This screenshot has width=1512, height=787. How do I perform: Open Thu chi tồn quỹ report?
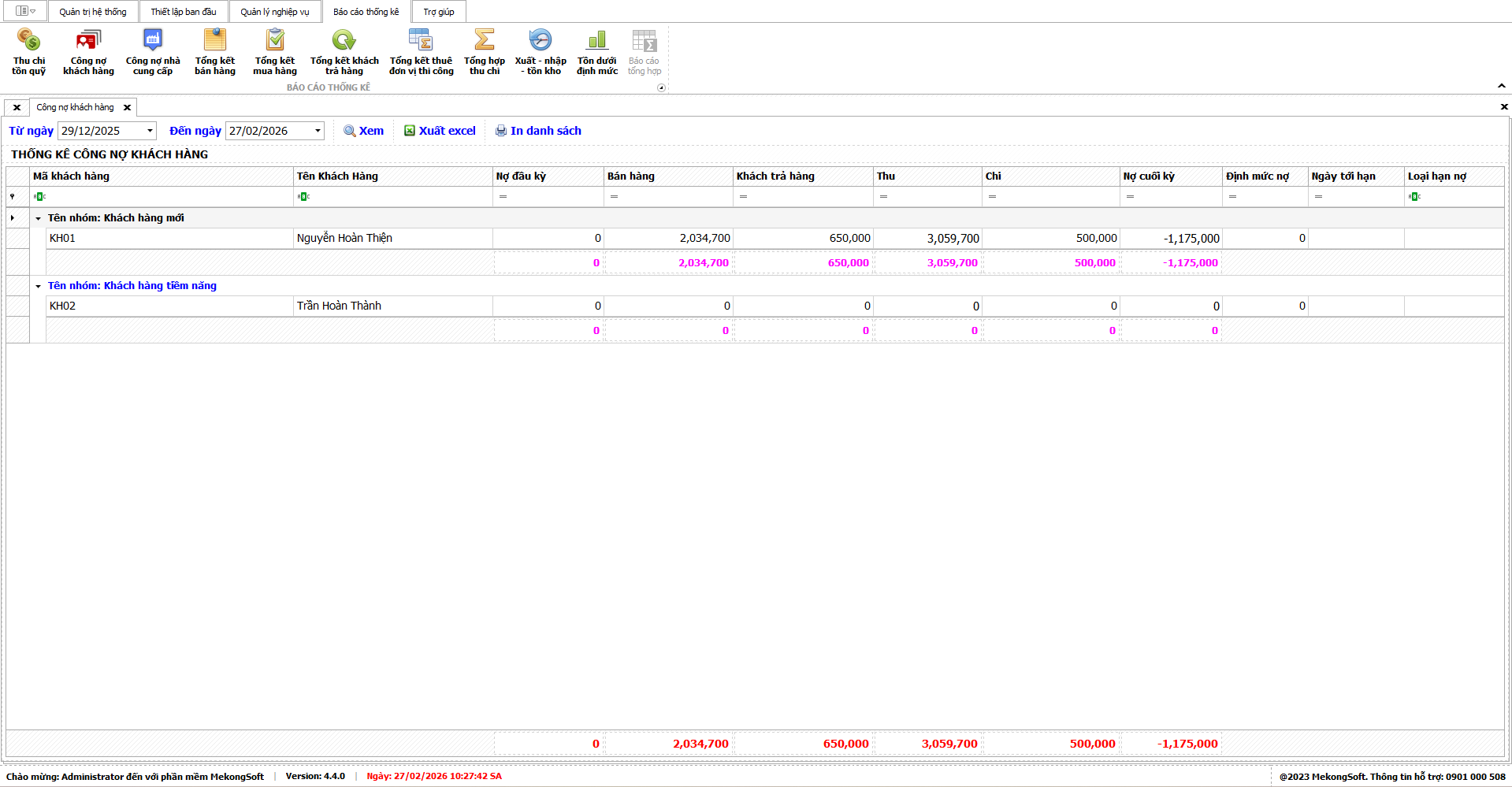pyautogui.click(x=29, y=52)
